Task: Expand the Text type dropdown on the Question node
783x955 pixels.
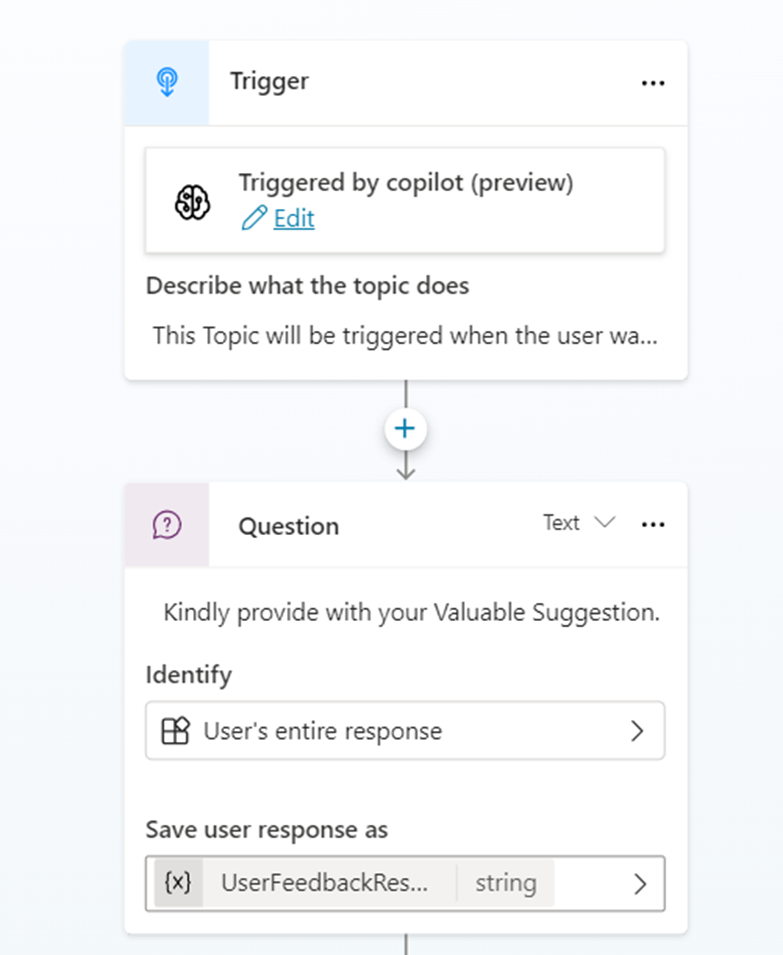Action: [x=579, y=523]
